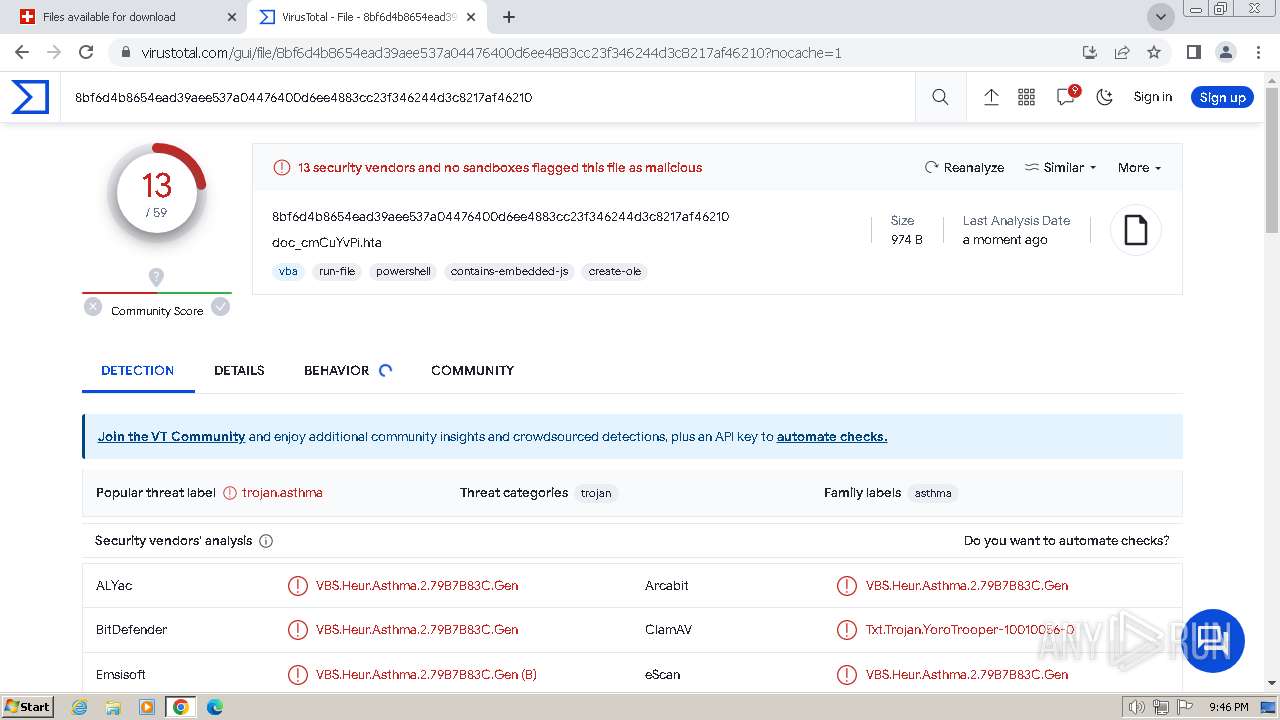The image size is (1280, 720).
Task: Click the community score question marker
Action: point(156,277)
